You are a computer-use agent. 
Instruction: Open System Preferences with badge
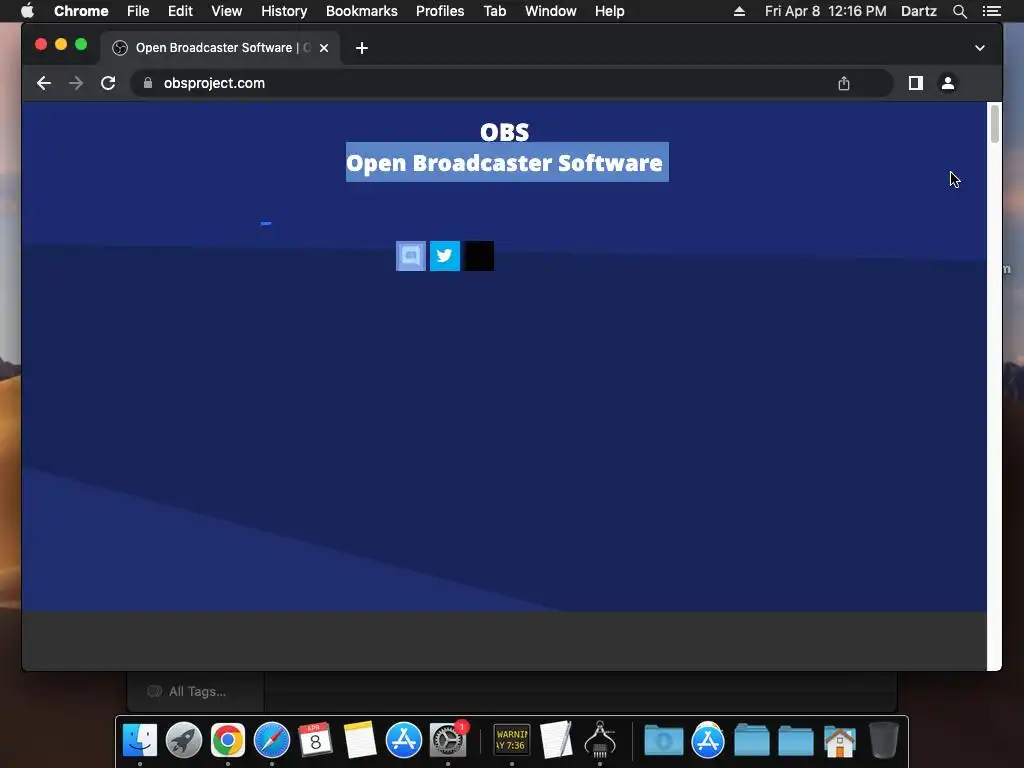[448, 741]
